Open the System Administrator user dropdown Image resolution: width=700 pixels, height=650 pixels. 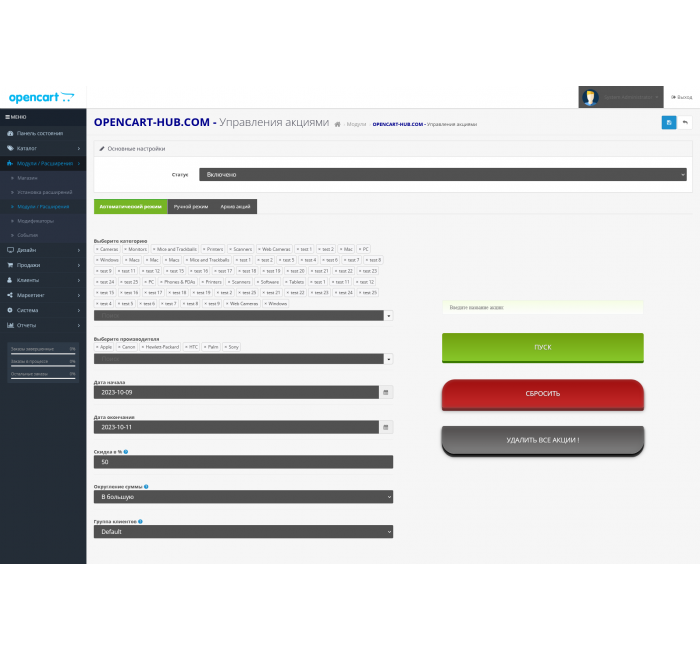coord(621,97)
